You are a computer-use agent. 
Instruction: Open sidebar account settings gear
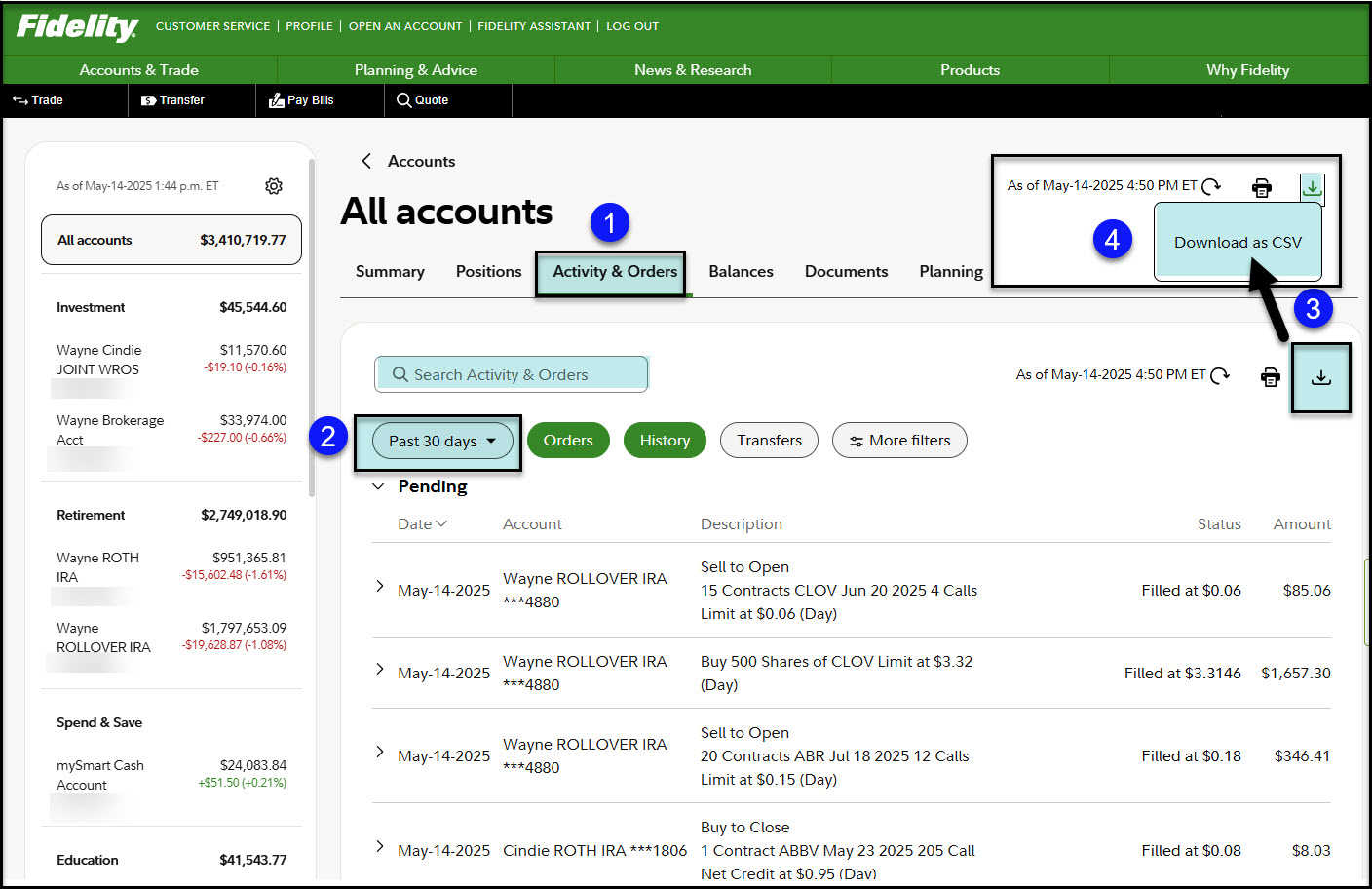tap(274, 185)
